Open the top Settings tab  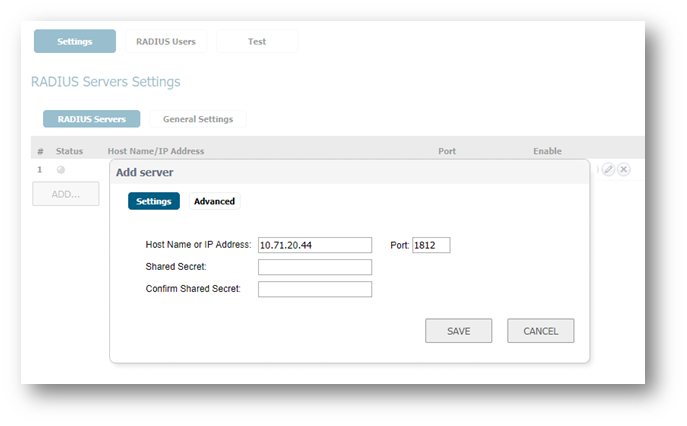(x=75, y=41)
